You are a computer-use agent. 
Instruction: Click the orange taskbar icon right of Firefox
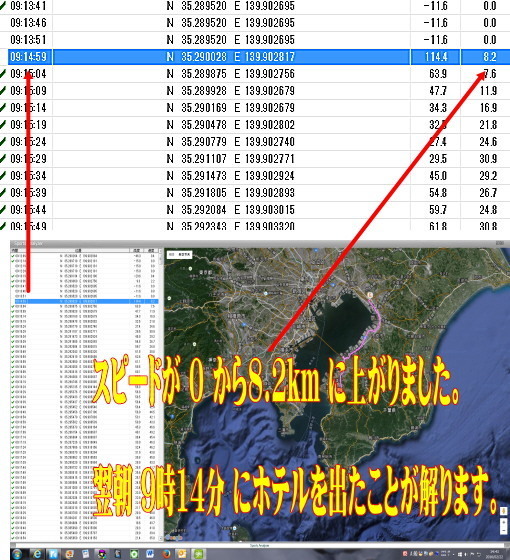point(182,554)
